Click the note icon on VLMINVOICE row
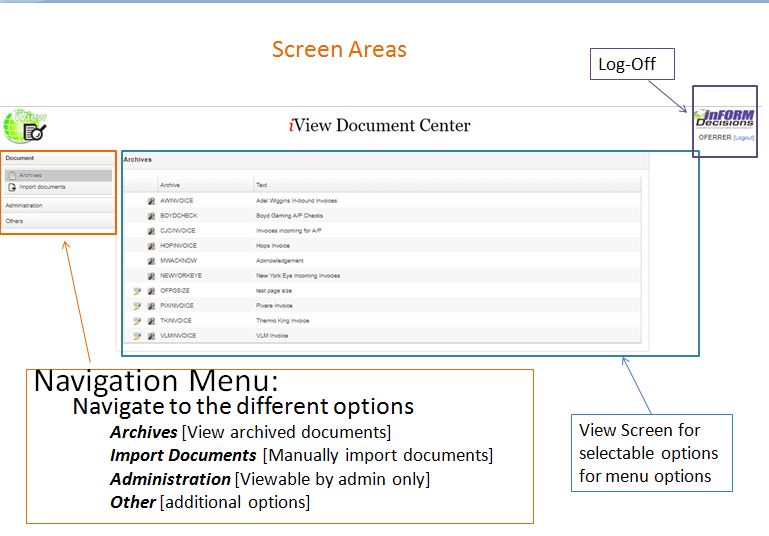Screen dimensions: 769x536 pyautogui.click(x=137, y=336)
